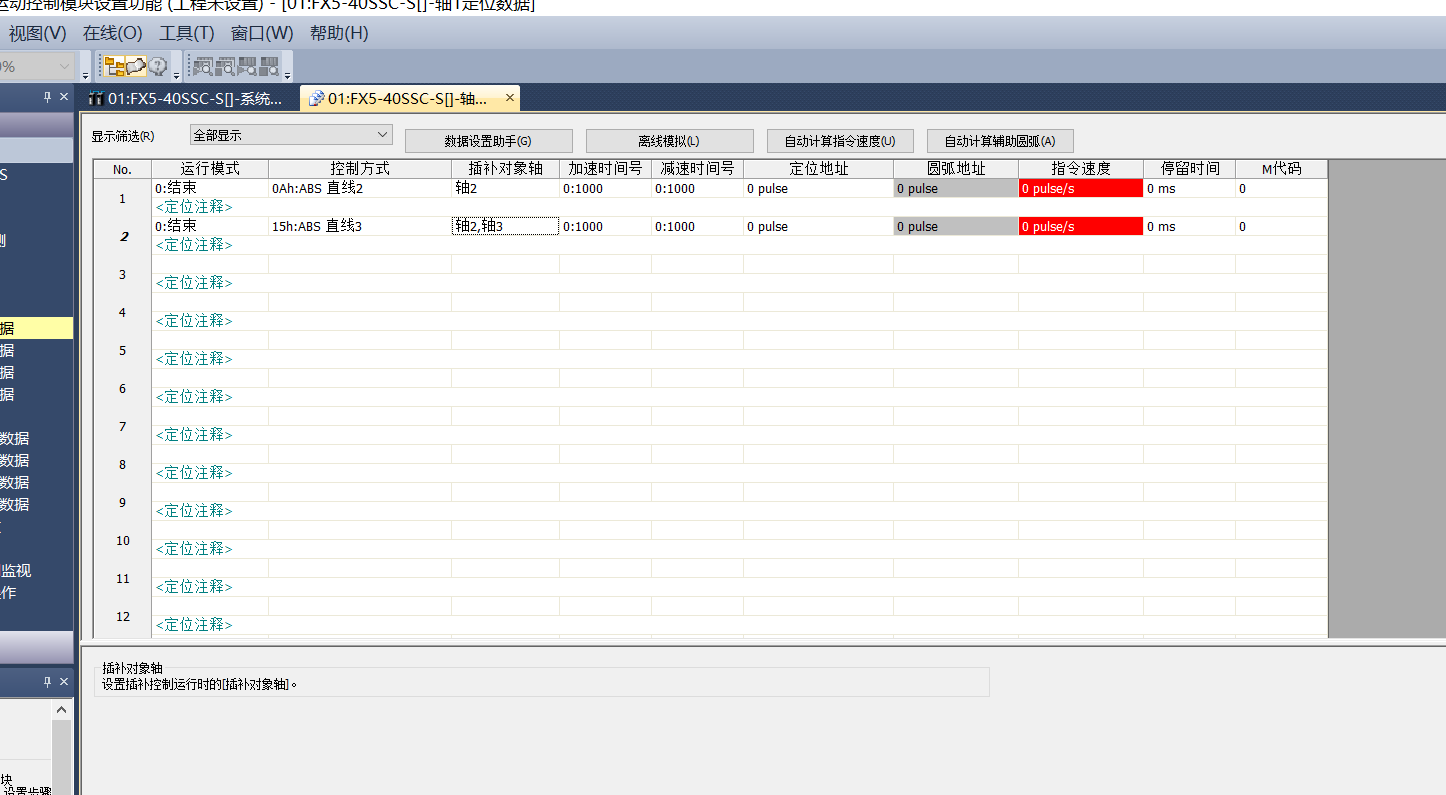This screenshot has width=1446, height=795.
Task: Pin the upper left navigation panel
Action: 47,97
